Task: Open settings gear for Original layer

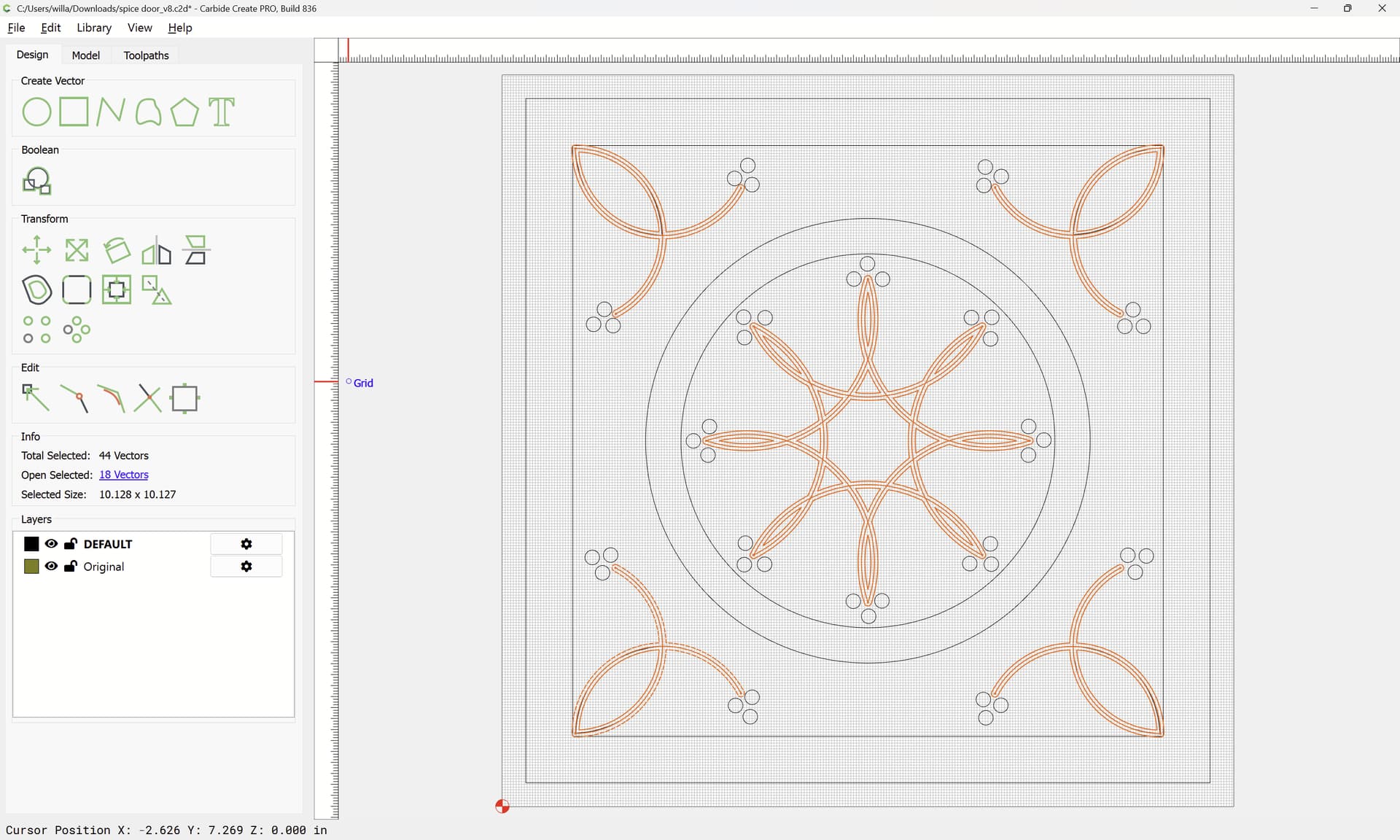Action: click(246, 567)
